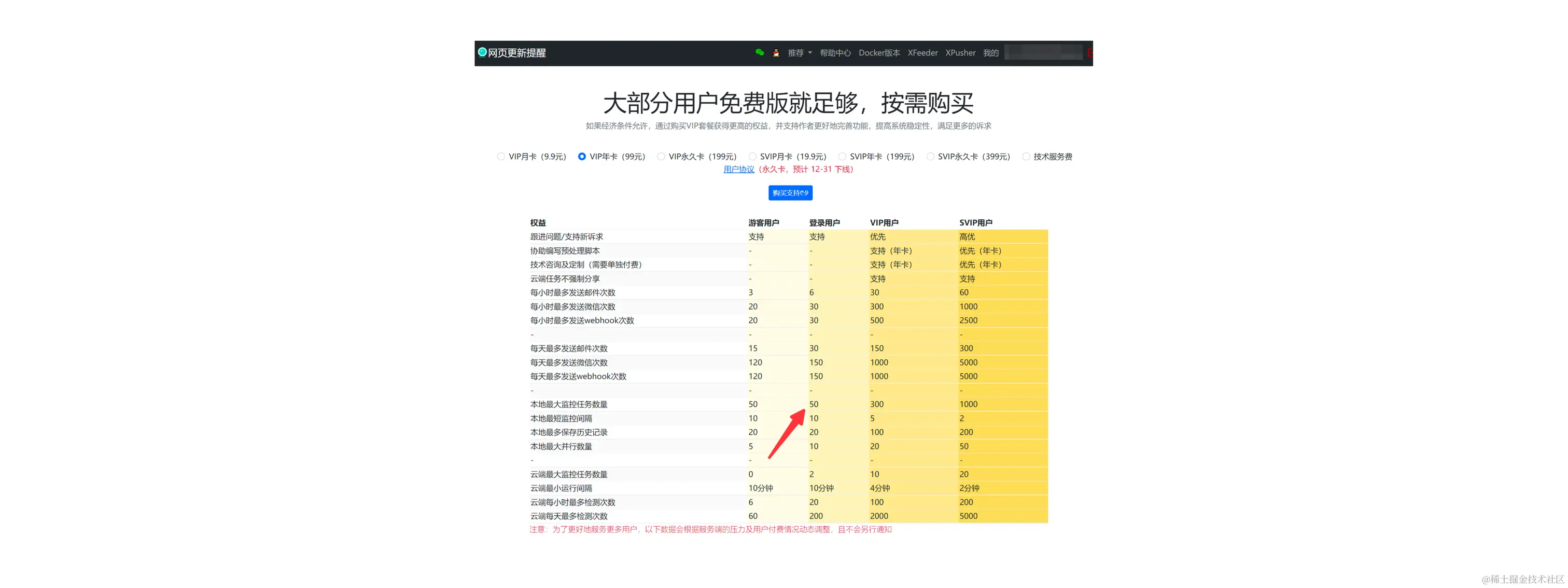
Task: Pick the SVIP年卡 (199元) radio option
Action: pos(842,157)
